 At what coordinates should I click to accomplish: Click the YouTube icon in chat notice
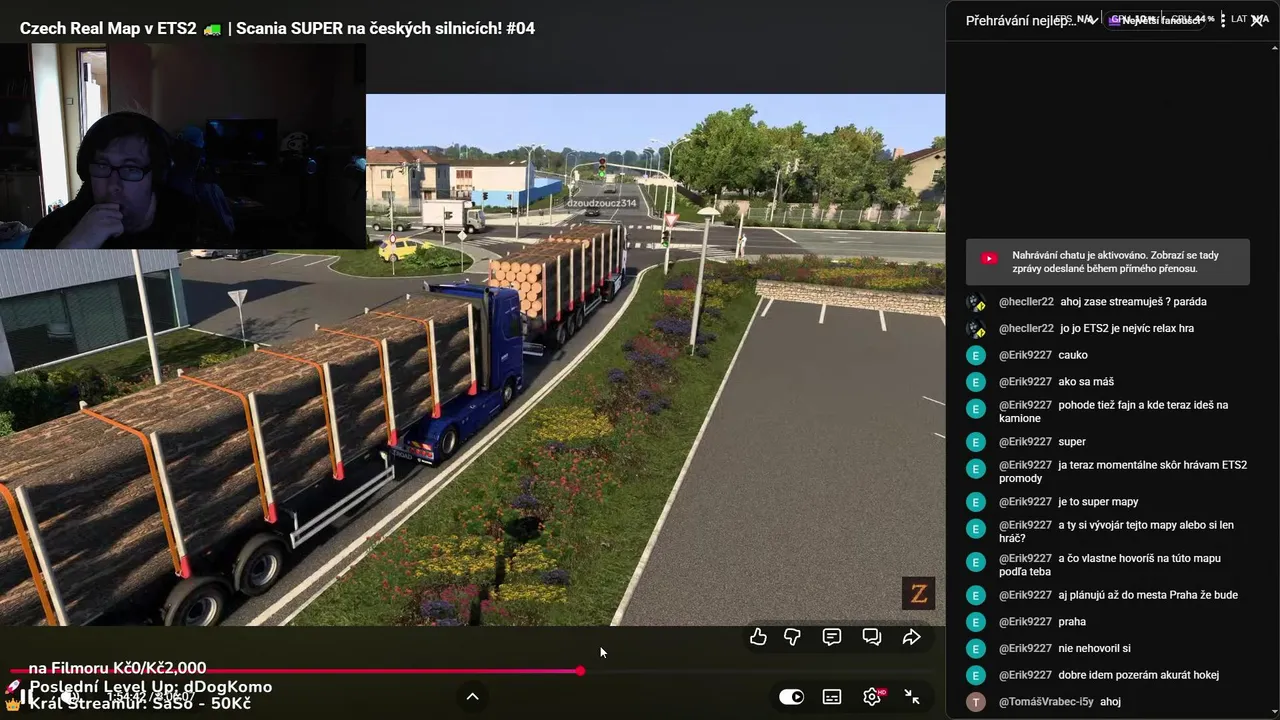tap(989, 258)
